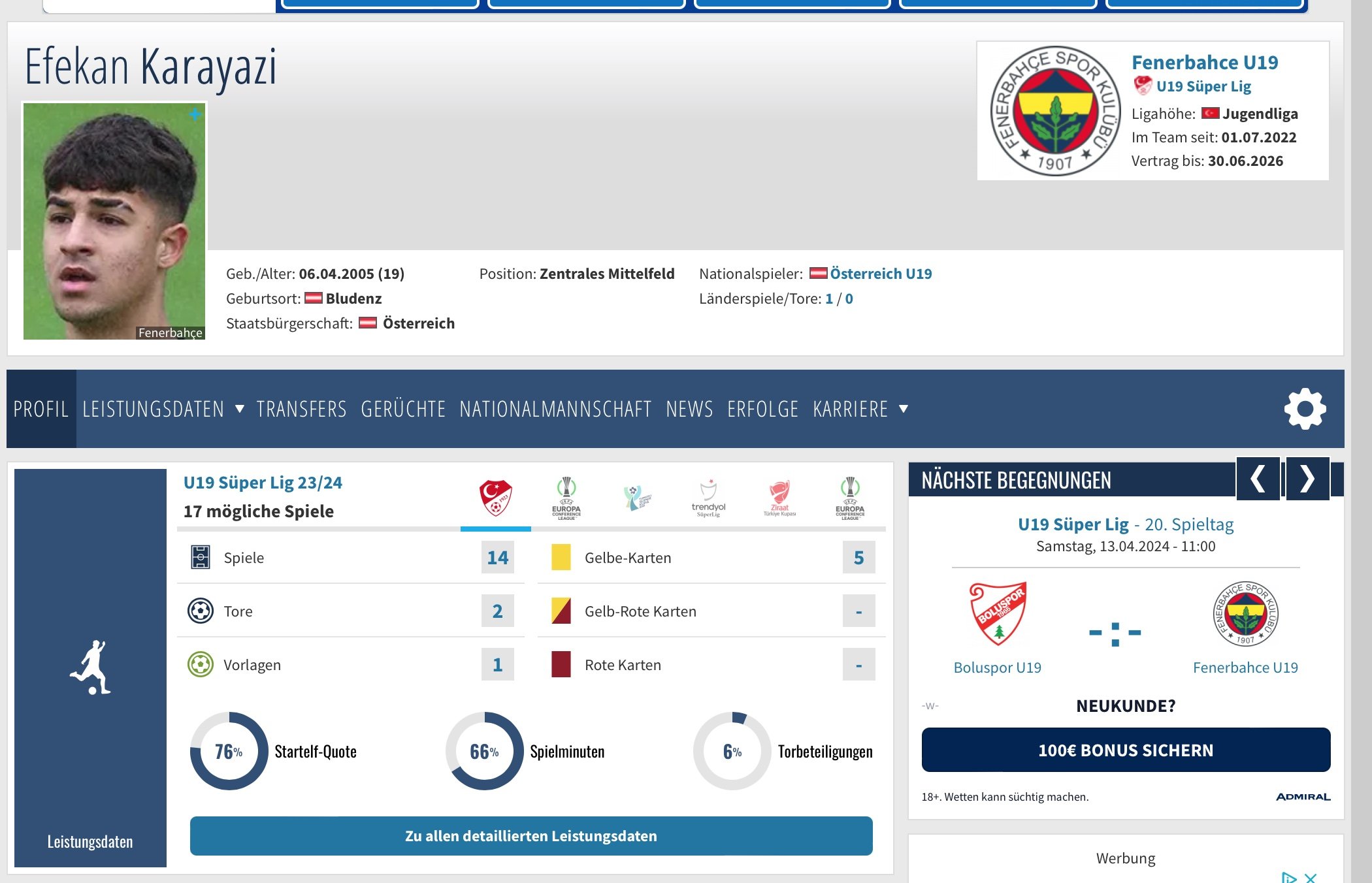Select Trendyol Süper Lig logo tab
This screenshot has width=1372, height=883.
pyautogui.click(x=708, y=498)
